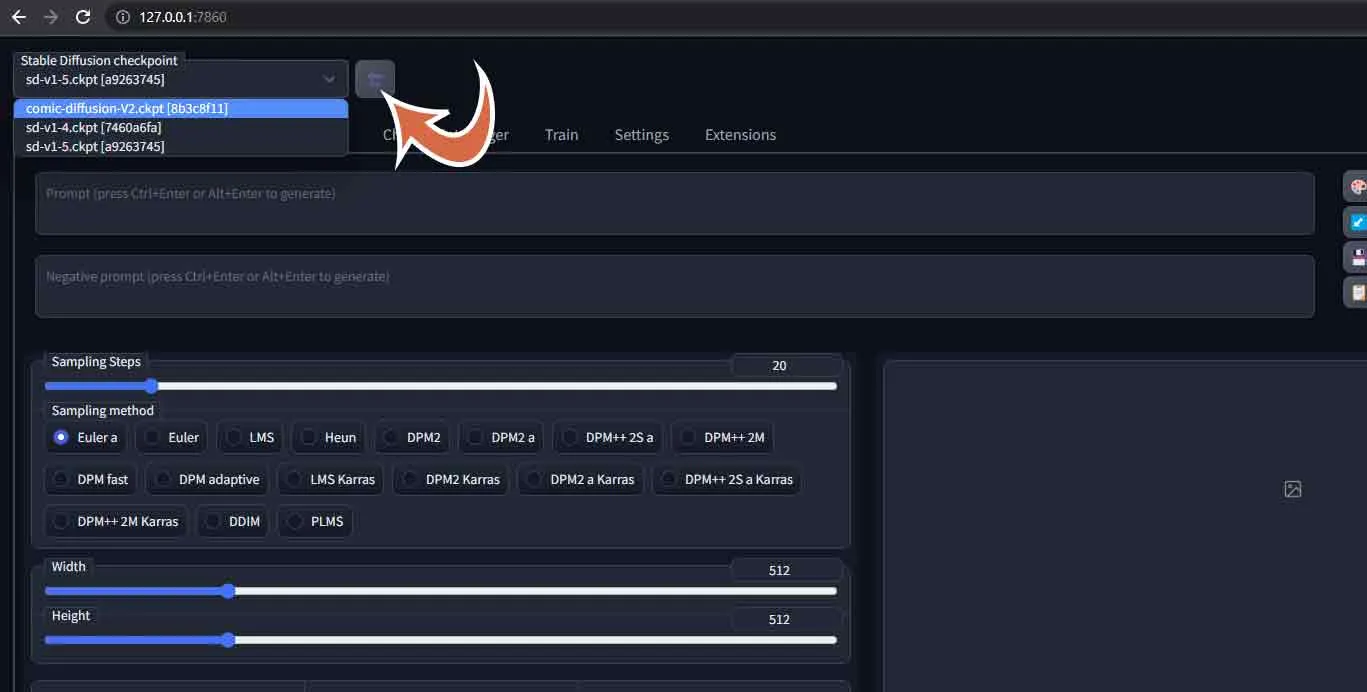Click into the Prompt text box
This screenshot has width=1367, height=692.
tap(675, 203)
